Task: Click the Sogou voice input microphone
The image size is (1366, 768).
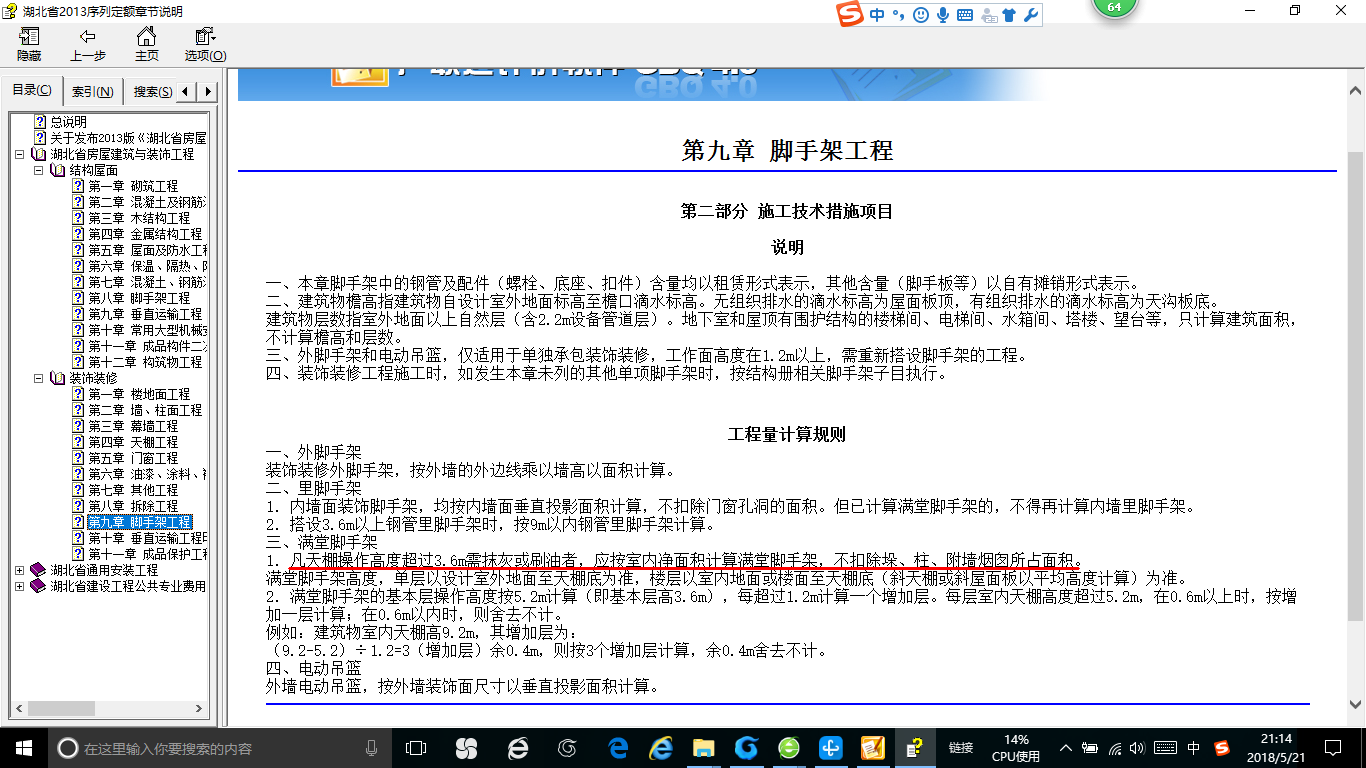Action: tap(942, 15)
